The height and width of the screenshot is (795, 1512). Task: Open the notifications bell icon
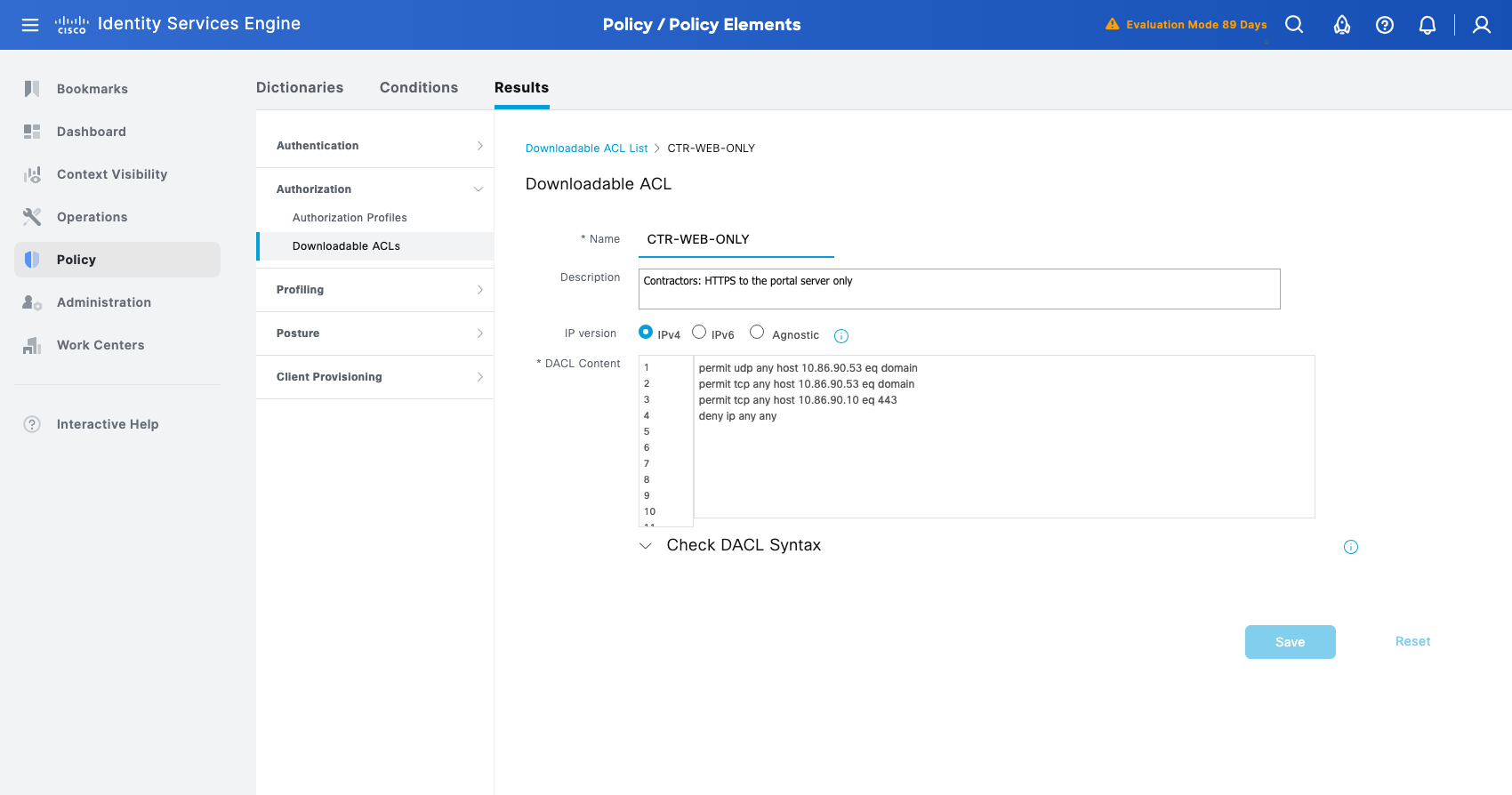[x=1428, y=25]
